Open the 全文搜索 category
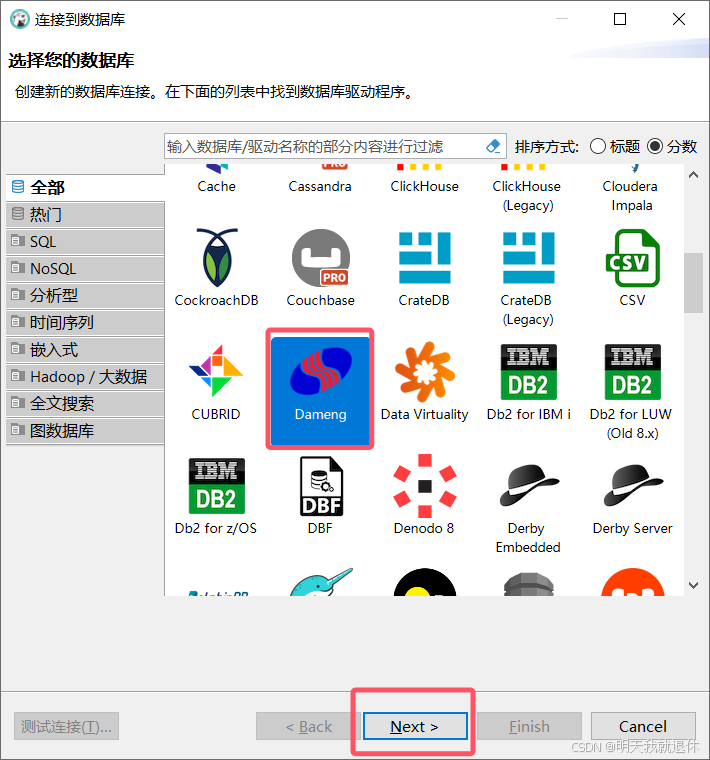 [x=85, y=404]
